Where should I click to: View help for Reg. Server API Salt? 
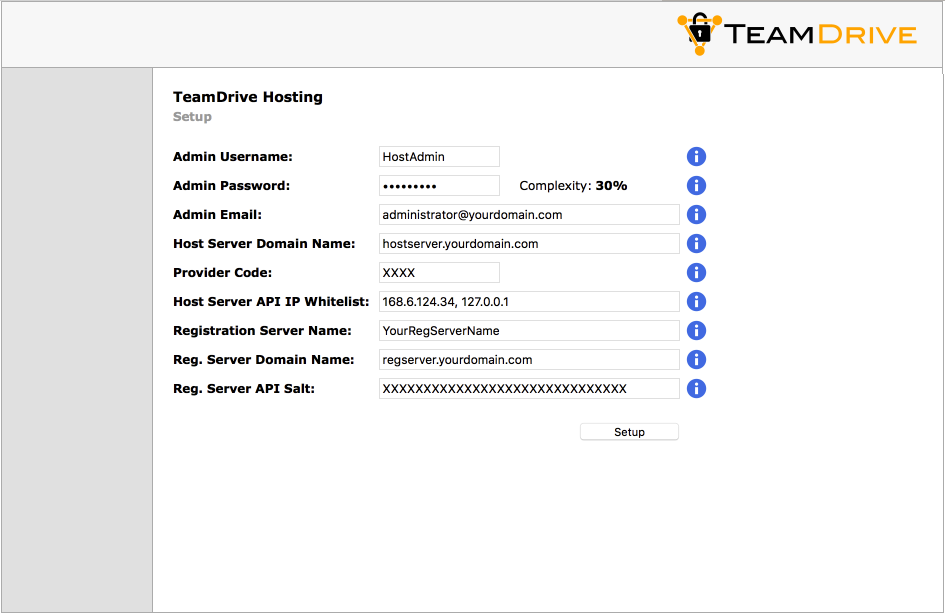point(696,388)
